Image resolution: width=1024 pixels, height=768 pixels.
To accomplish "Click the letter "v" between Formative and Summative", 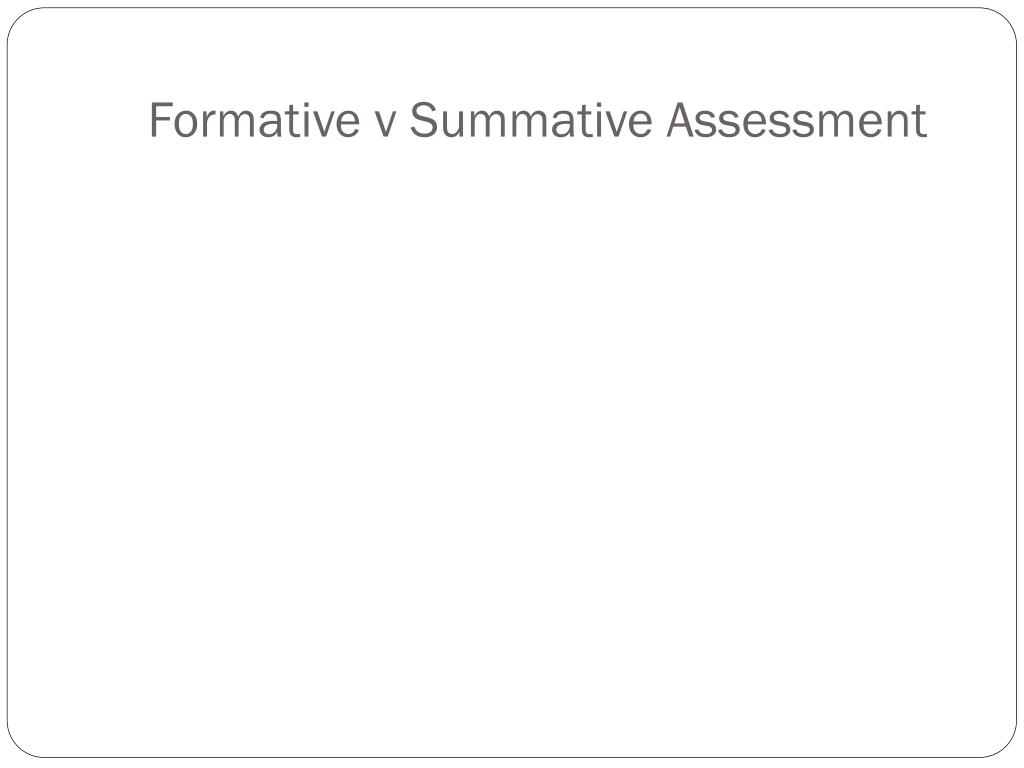I will click(x=385, y=125).
